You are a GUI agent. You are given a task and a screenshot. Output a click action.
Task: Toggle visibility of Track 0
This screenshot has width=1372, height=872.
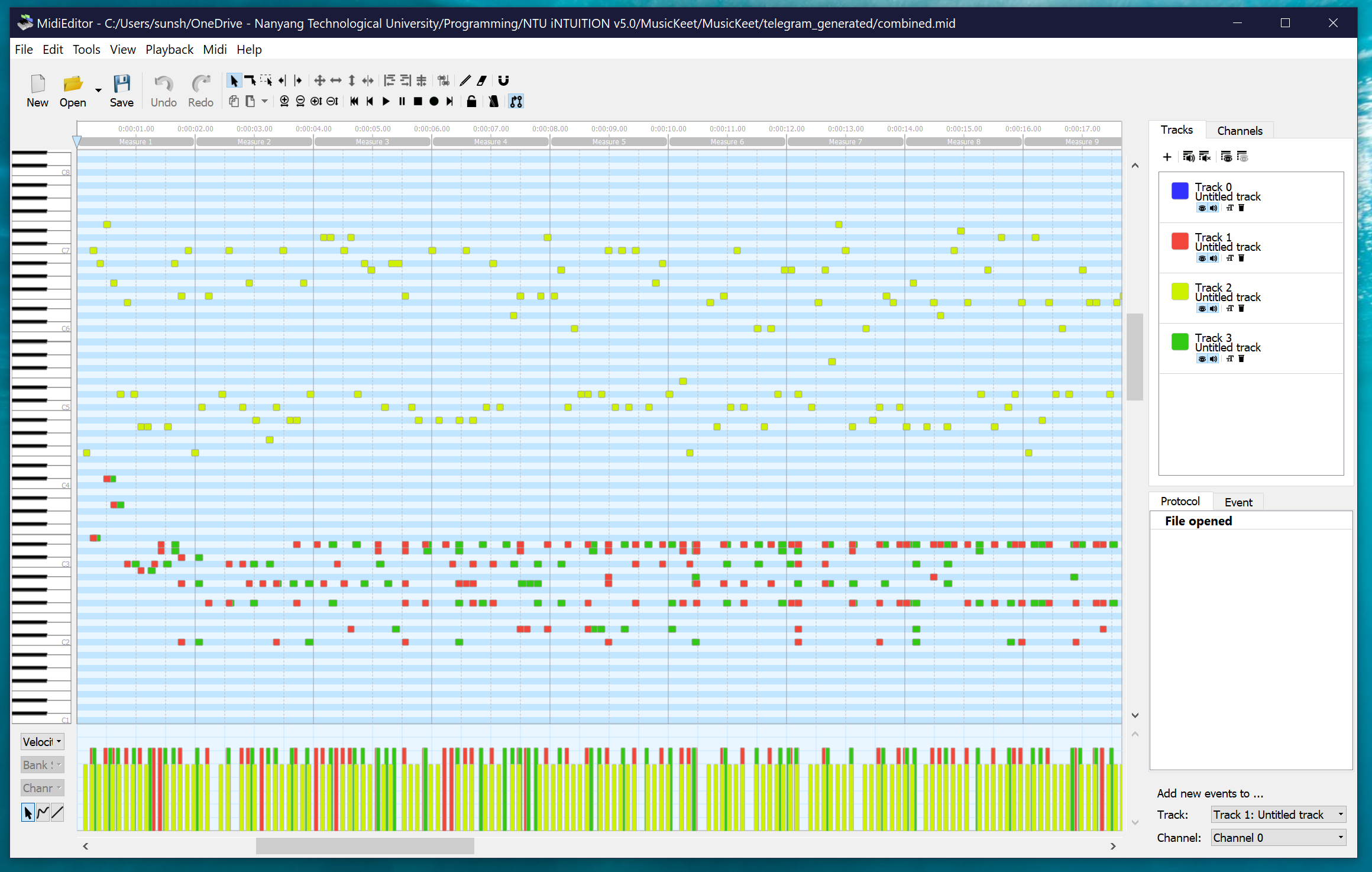(1202, 208)
